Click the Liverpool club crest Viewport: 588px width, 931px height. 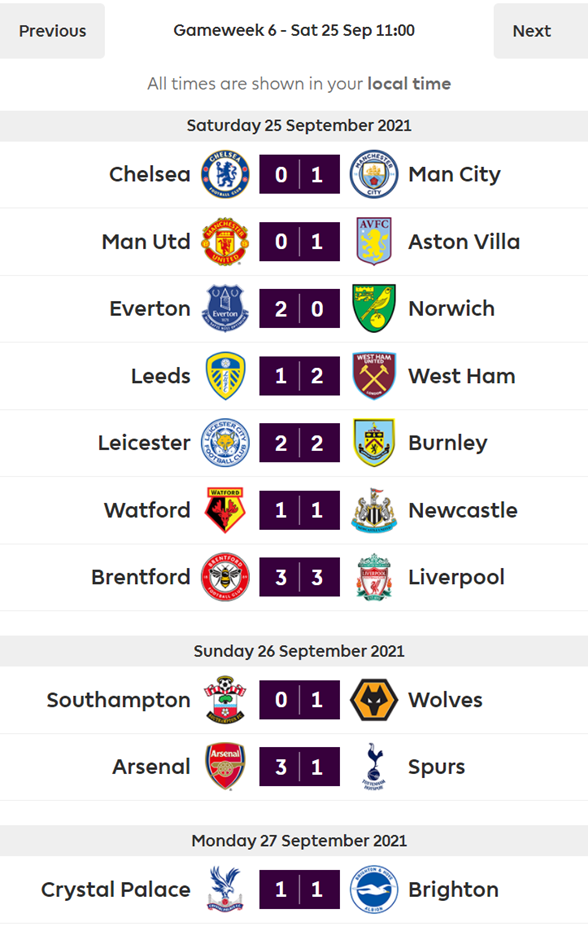[374, 577]
